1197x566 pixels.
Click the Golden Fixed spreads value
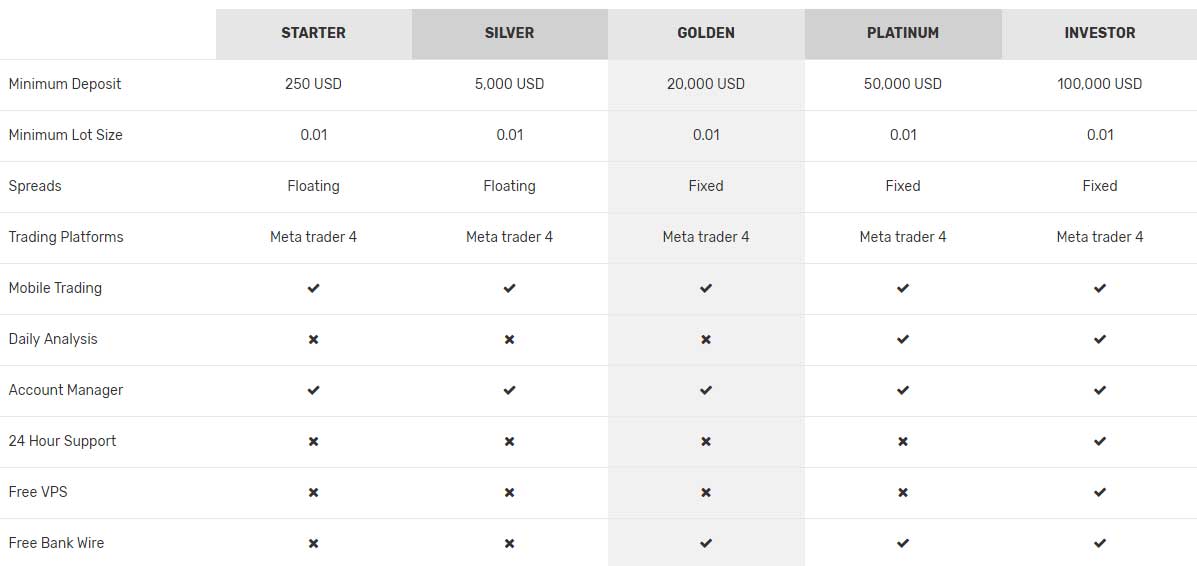pos(706,186)
